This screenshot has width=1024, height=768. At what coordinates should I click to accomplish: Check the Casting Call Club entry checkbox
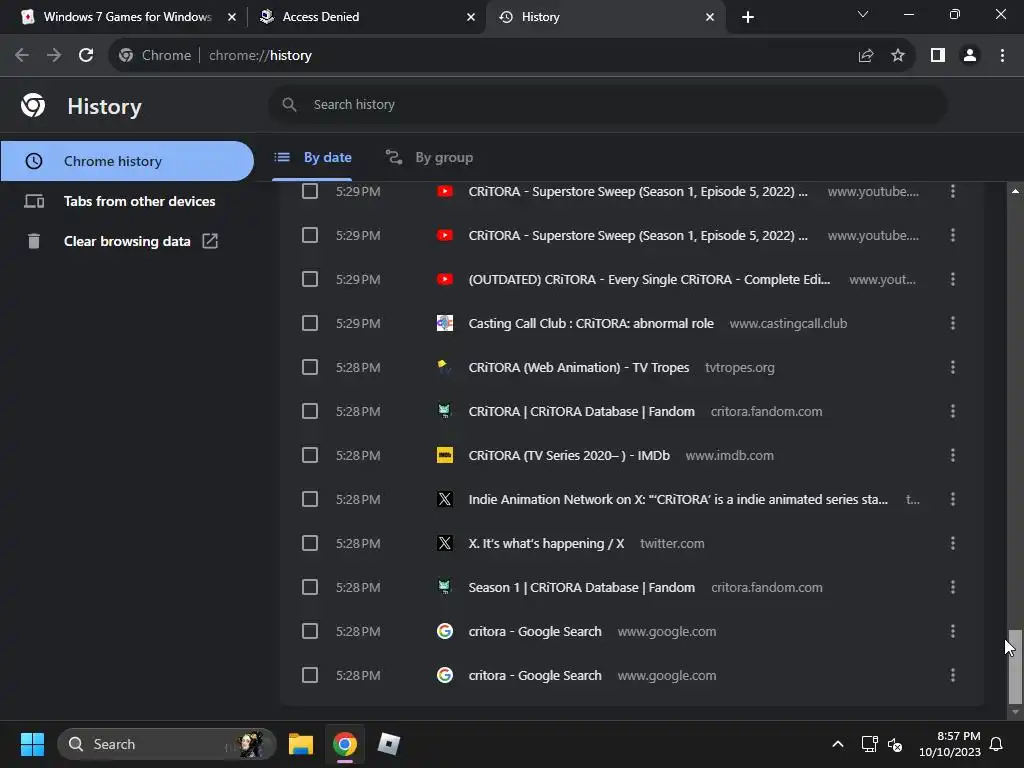[x=310, y=323]
